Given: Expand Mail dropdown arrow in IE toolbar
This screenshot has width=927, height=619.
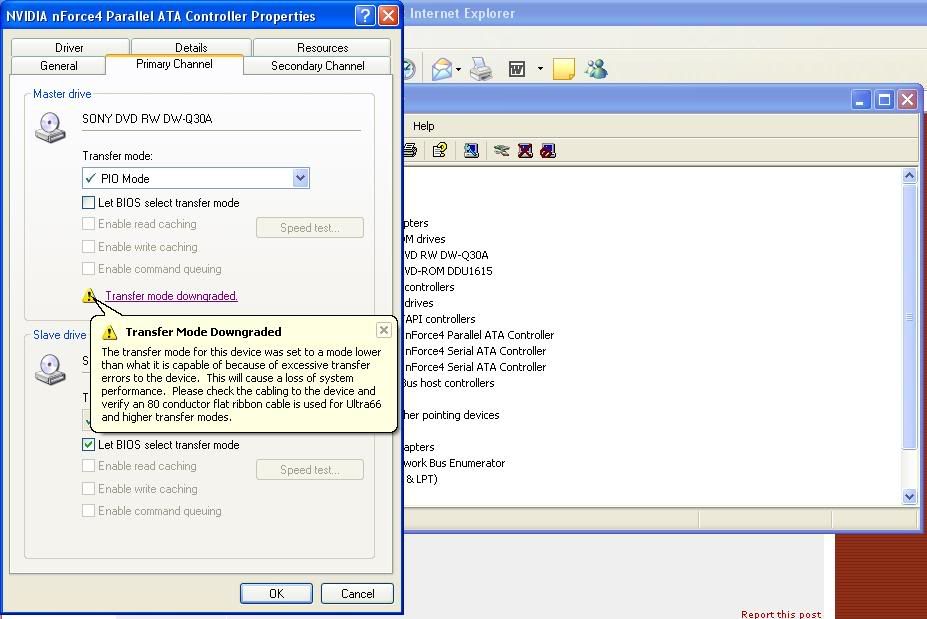Looking at the screenshot, I should (459, 69).
